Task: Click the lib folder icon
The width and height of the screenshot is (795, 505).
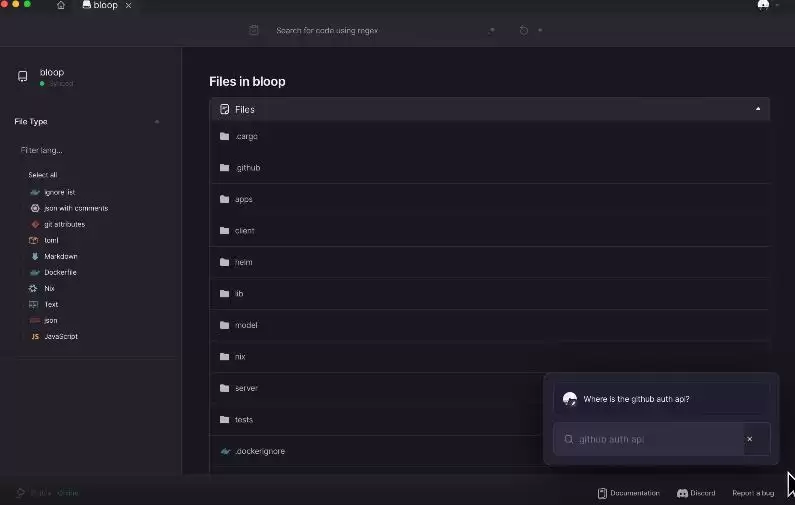Action: click(x=225, y=294)
